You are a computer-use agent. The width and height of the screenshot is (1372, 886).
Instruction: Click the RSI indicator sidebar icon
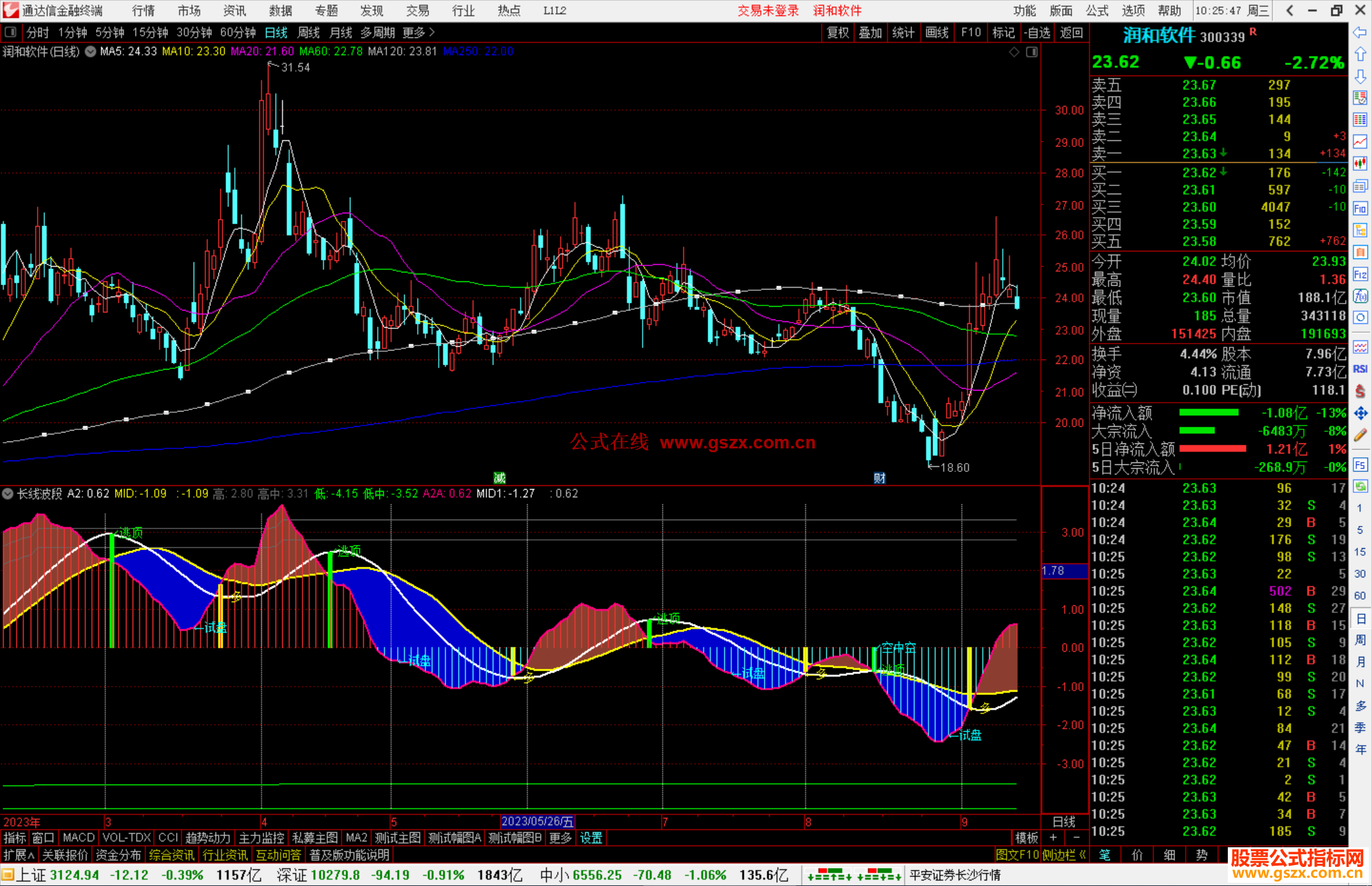click(1360, 369)
